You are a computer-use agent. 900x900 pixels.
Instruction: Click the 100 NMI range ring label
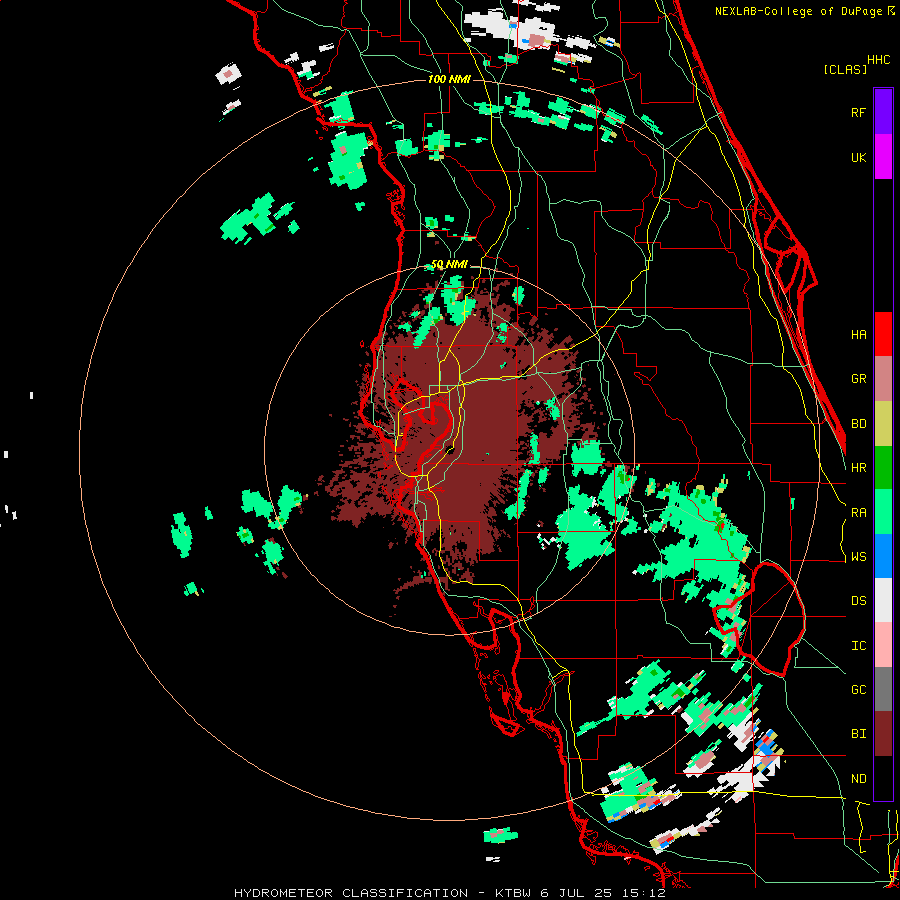449,79
